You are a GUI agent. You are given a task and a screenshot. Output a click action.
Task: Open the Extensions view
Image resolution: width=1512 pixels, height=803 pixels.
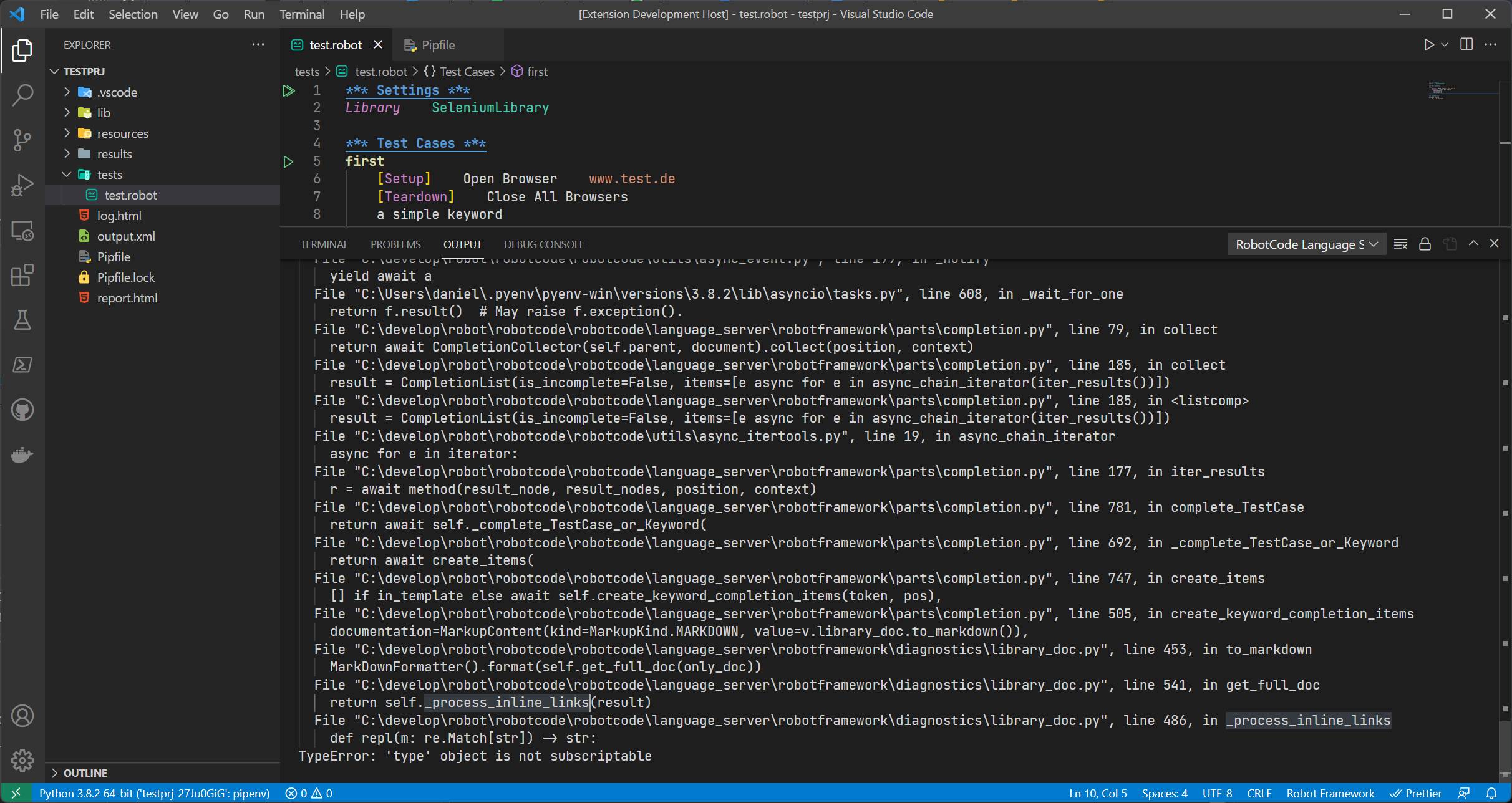(x=22, y=275)
